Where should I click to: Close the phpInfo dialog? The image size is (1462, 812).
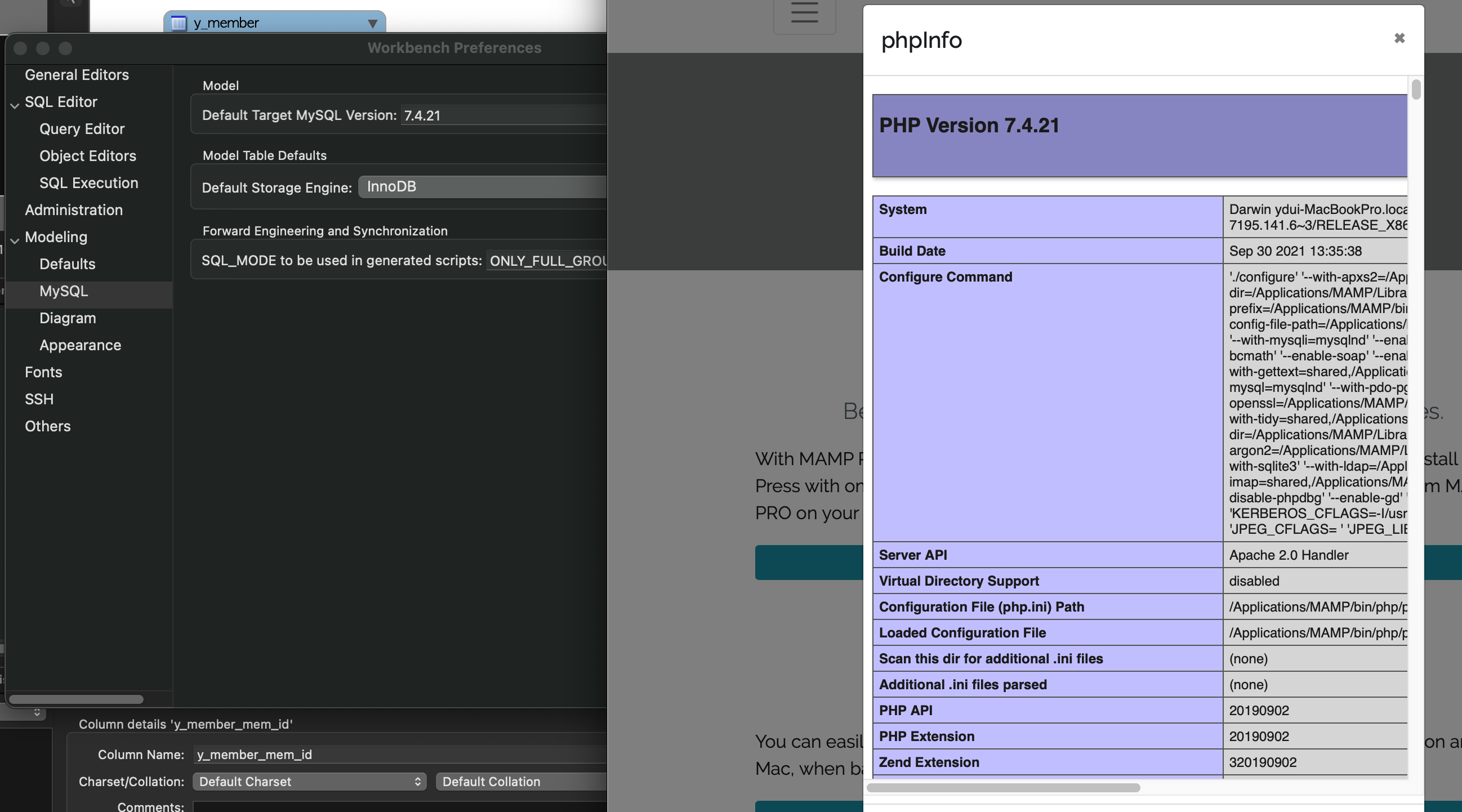(x=1399, y=38)
